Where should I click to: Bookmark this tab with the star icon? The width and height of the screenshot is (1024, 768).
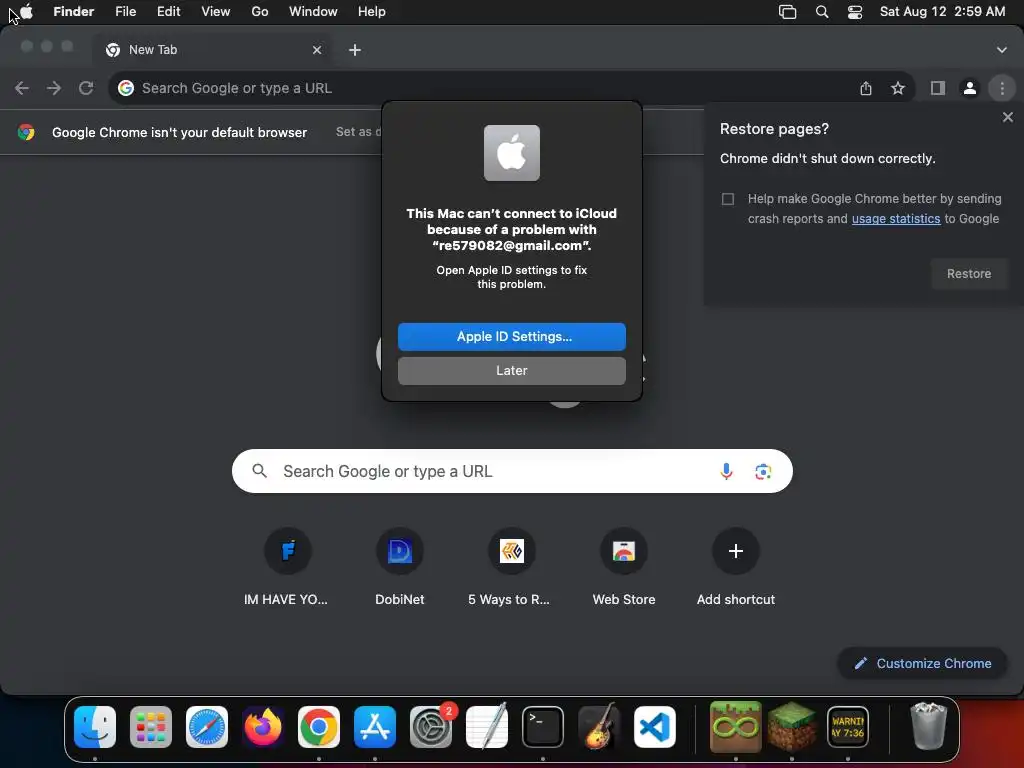[898, 88]
